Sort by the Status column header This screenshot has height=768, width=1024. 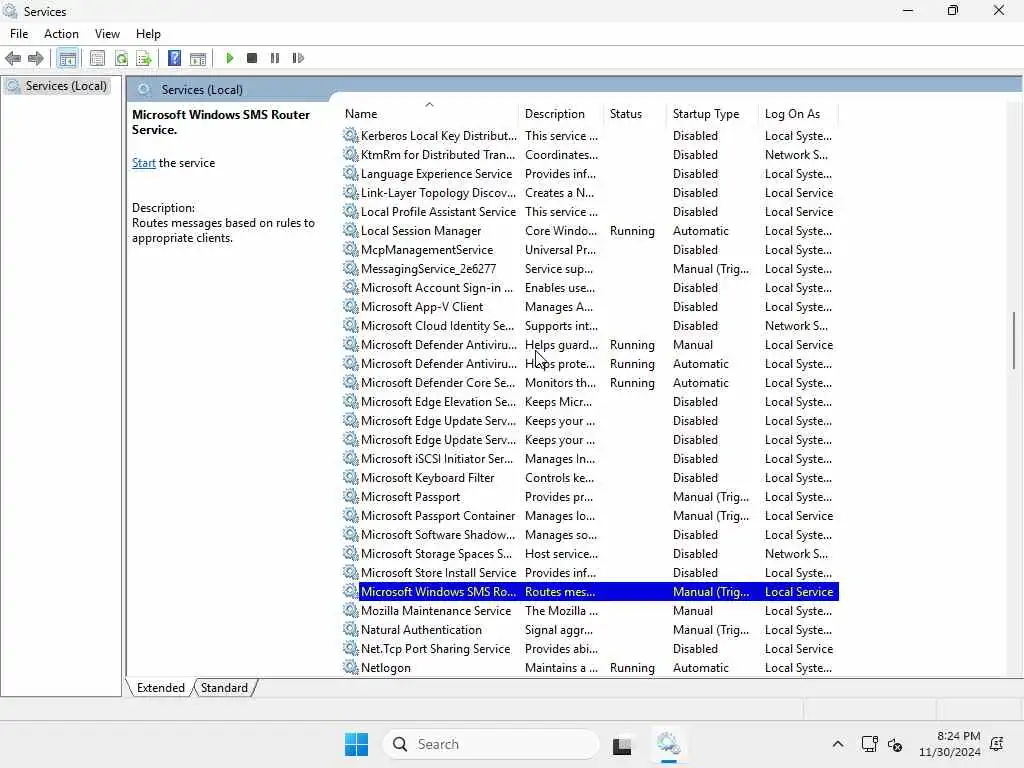635,114
